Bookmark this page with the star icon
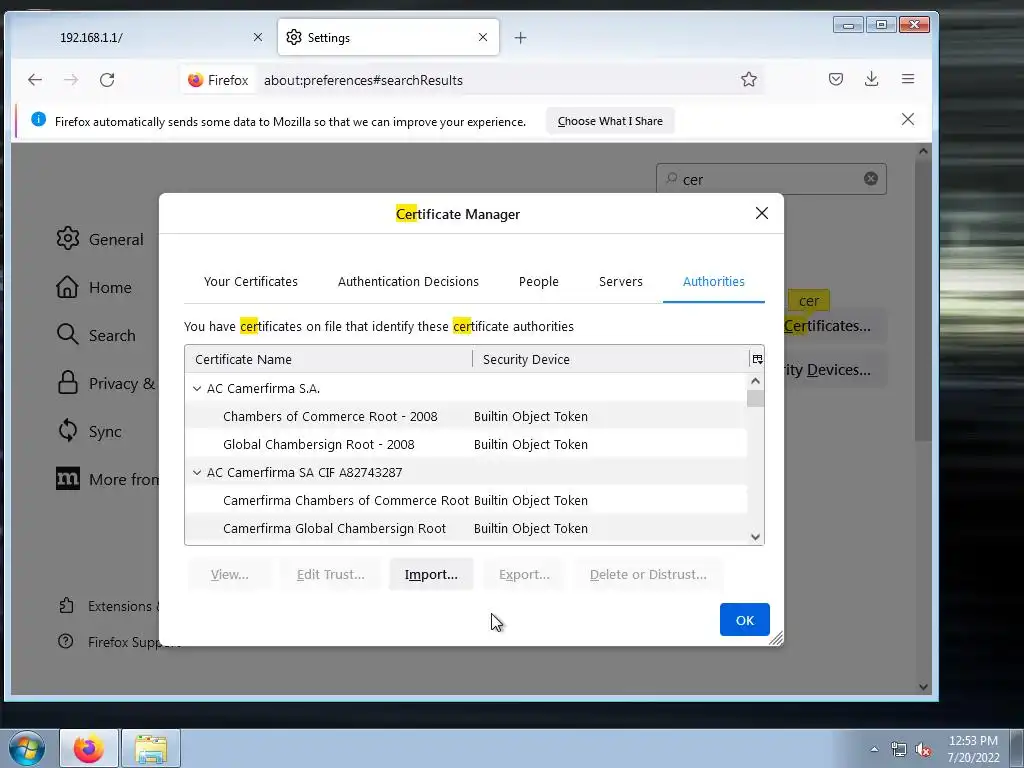This screenshot has height=768, width=1024. (x=749, y=80)
